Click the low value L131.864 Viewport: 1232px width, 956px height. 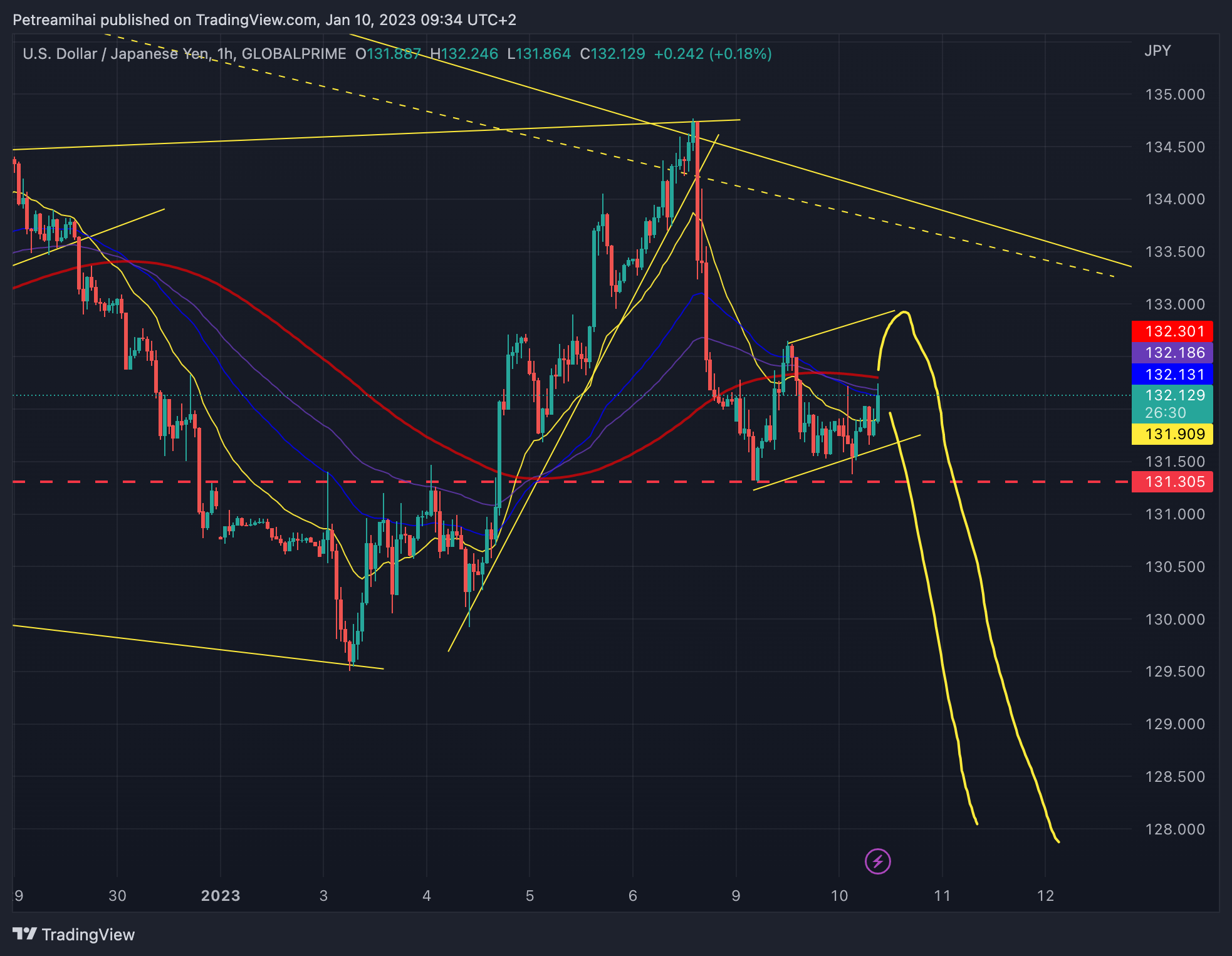pos(540,54)
